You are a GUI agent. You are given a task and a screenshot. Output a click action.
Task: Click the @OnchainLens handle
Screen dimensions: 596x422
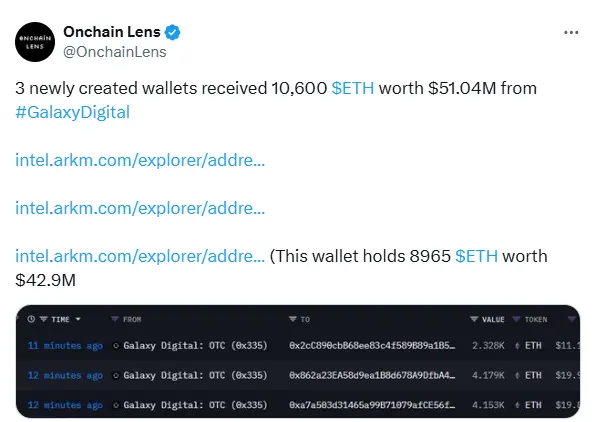pos(115,52)
